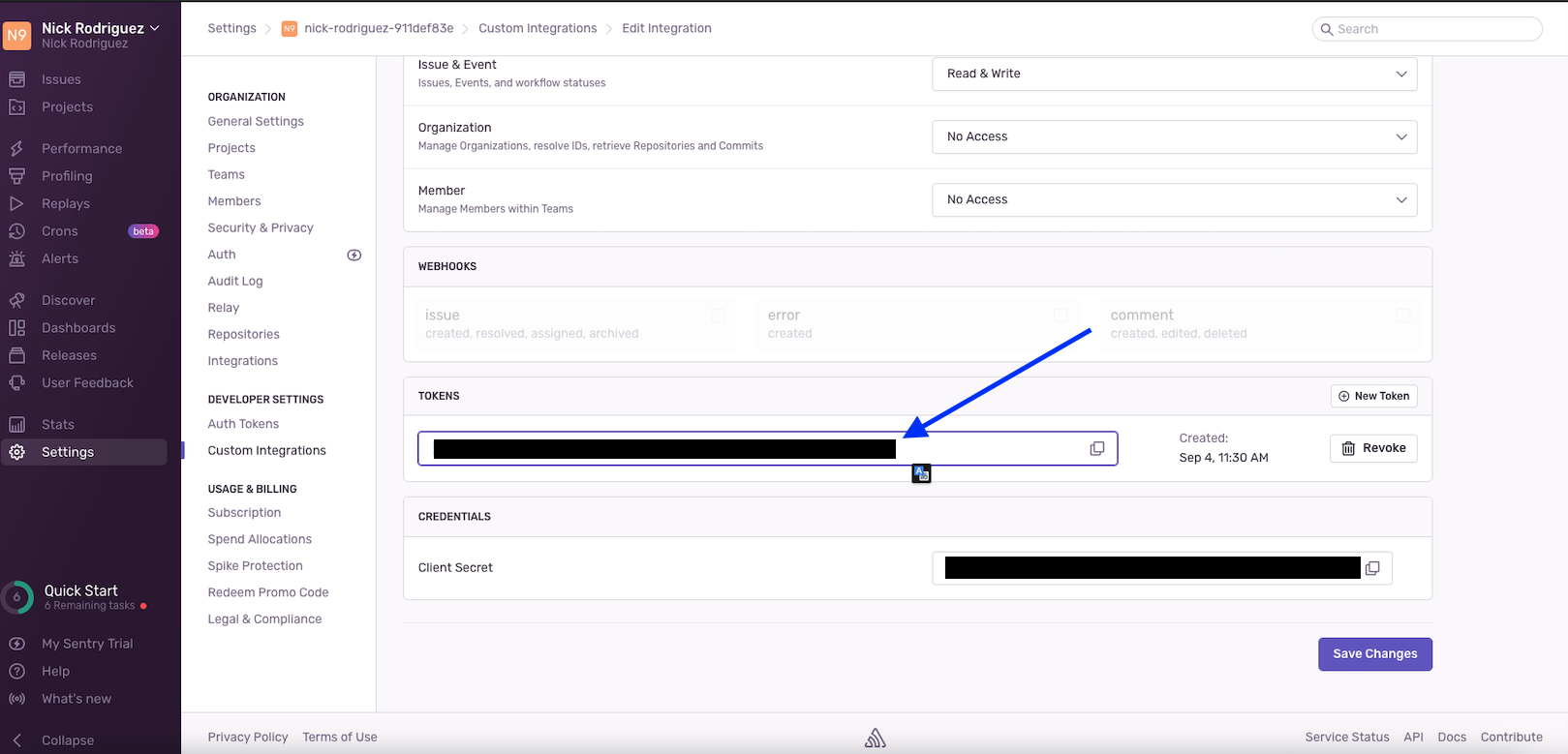
Task: Click the N9 organization avatar
Action: point(17,36)
